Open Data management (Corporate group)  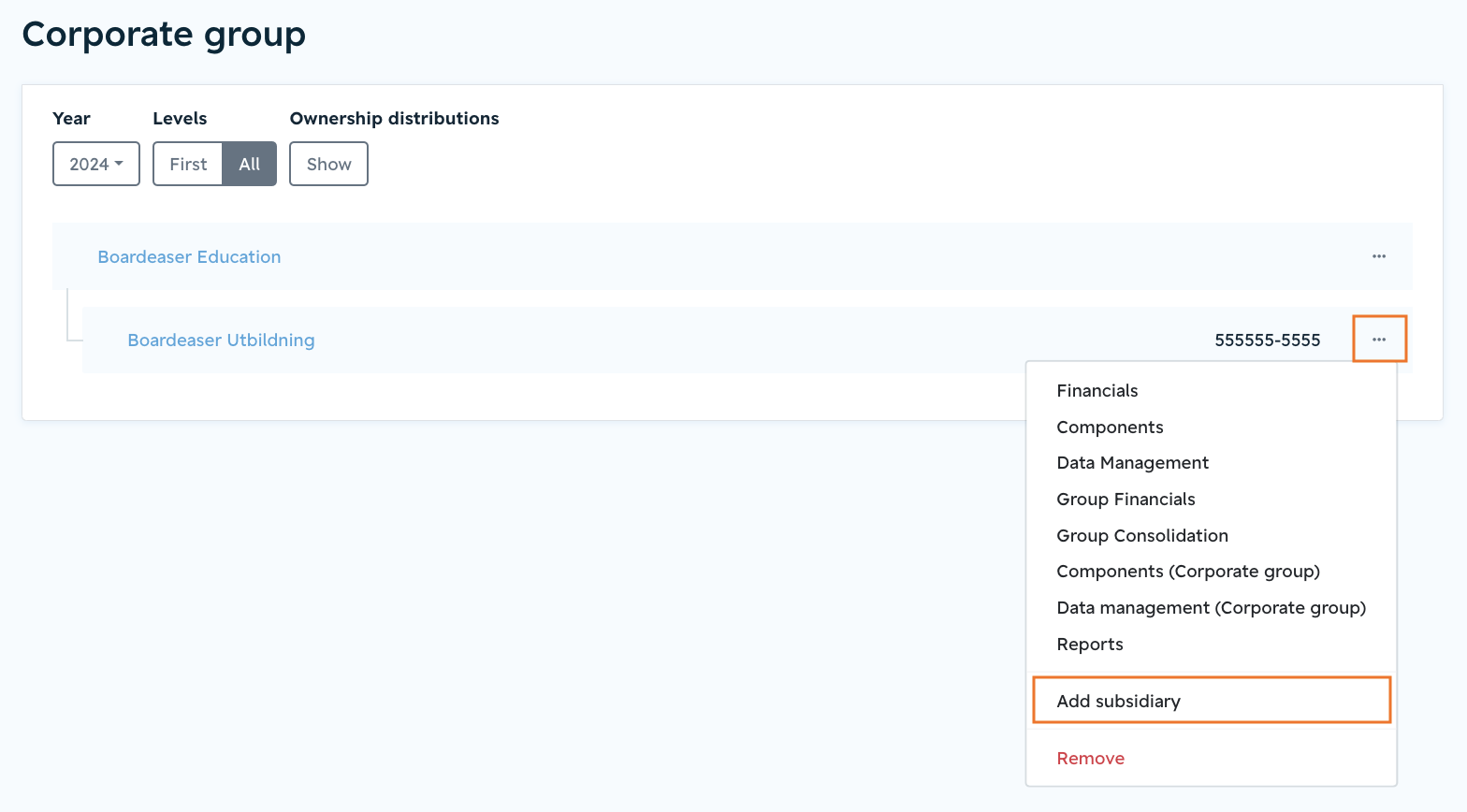1212,608
